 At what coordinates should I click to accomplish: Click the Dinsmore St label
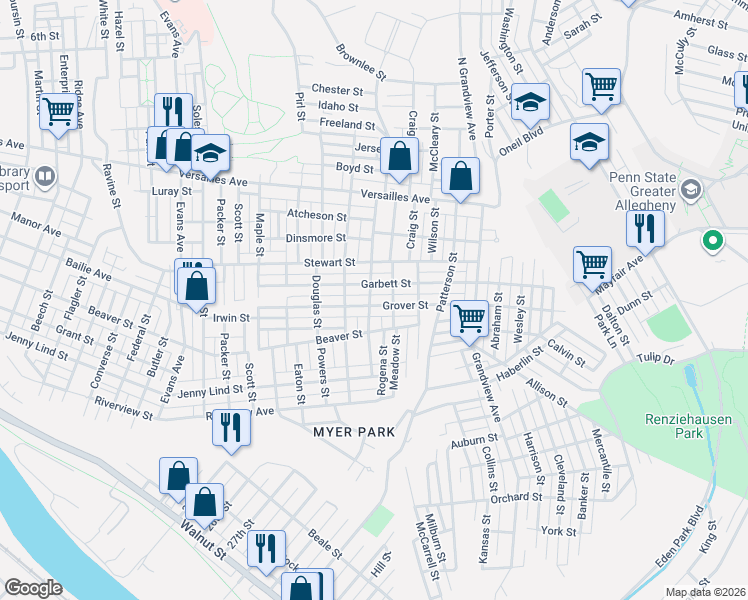pos(316,238)
